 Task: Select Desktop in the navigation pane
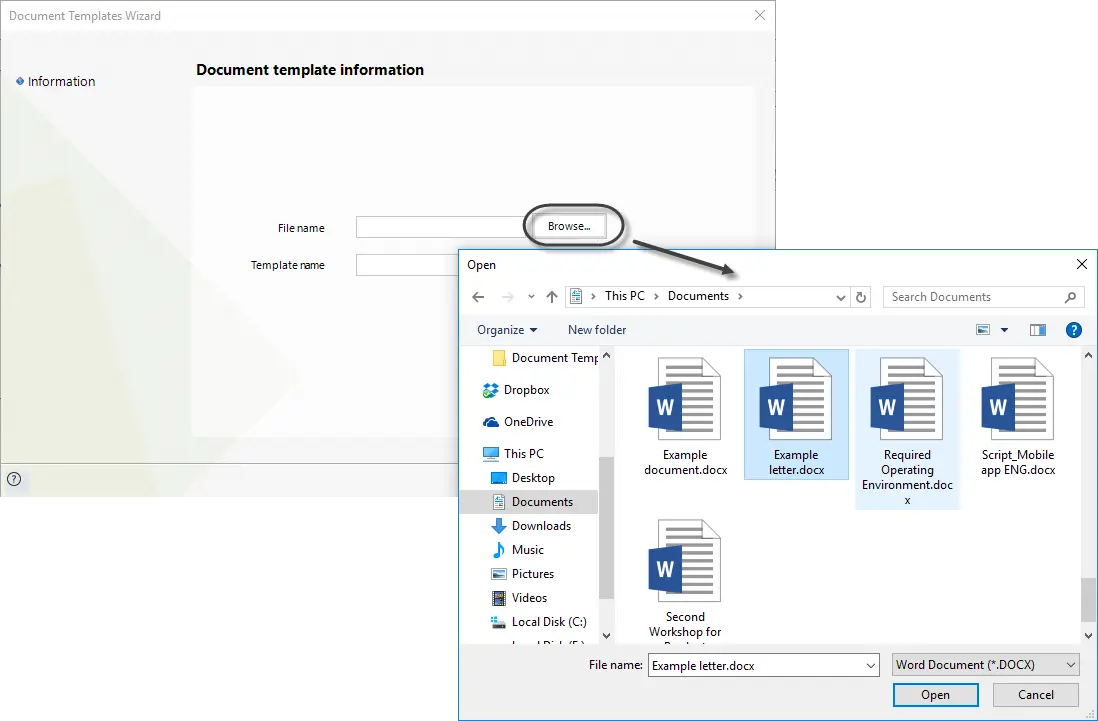(x=523, y=477)
